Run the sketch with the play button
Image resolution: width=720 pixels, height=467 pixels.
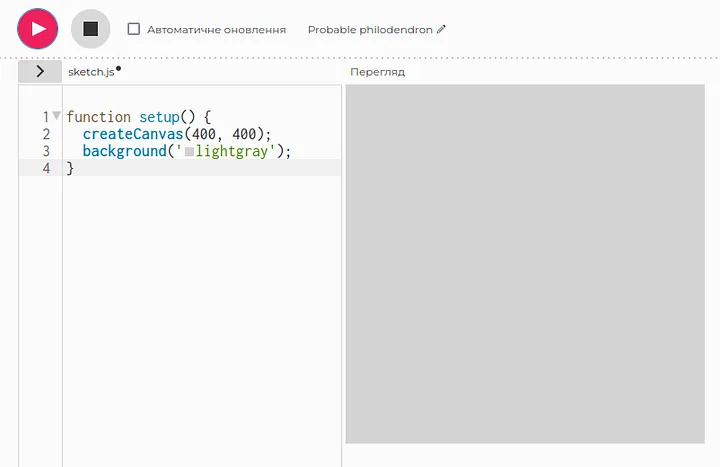click(38, 29)
